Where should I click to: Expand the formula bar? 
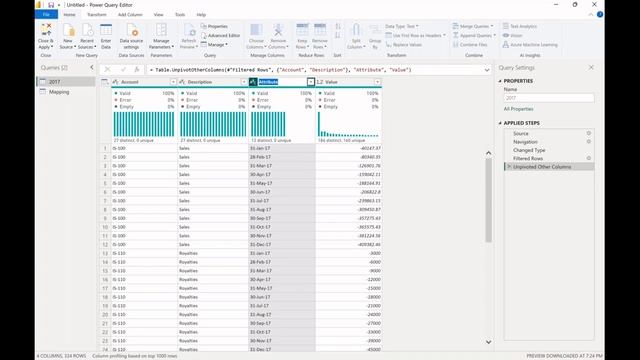pos(487,70)
